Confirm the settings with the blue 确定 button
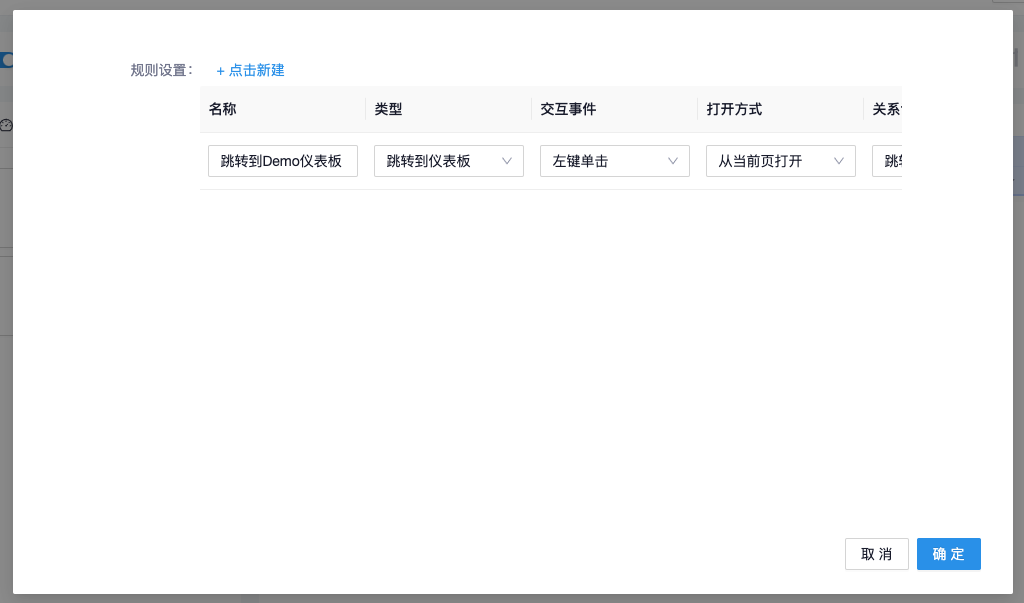This screenshot has width=1024, height=603. pyautogui.click(x=948, y=554)
